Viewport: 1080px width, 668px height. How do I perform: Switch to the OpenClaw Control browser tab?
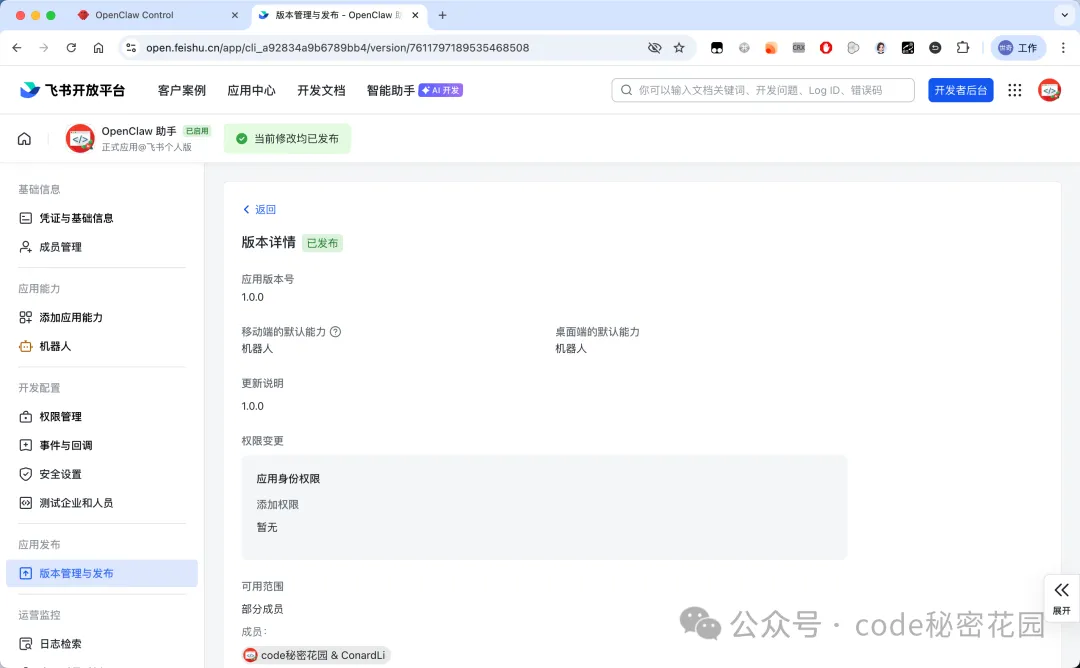135,15
